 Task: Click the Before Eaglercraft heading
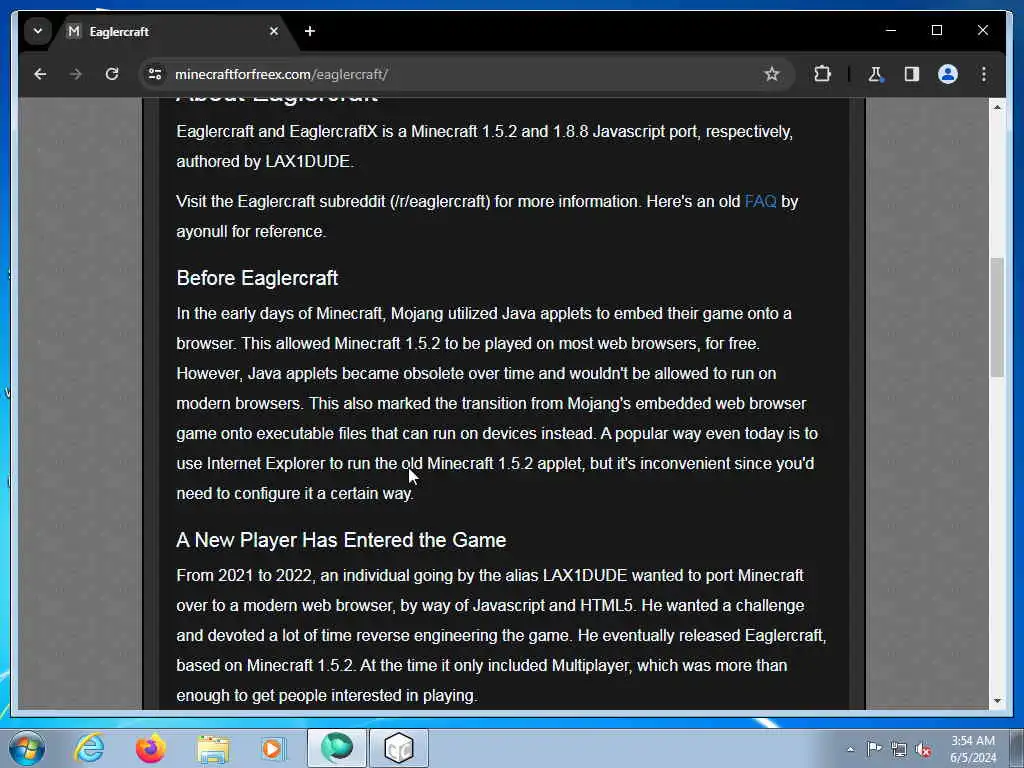point(257,278)
